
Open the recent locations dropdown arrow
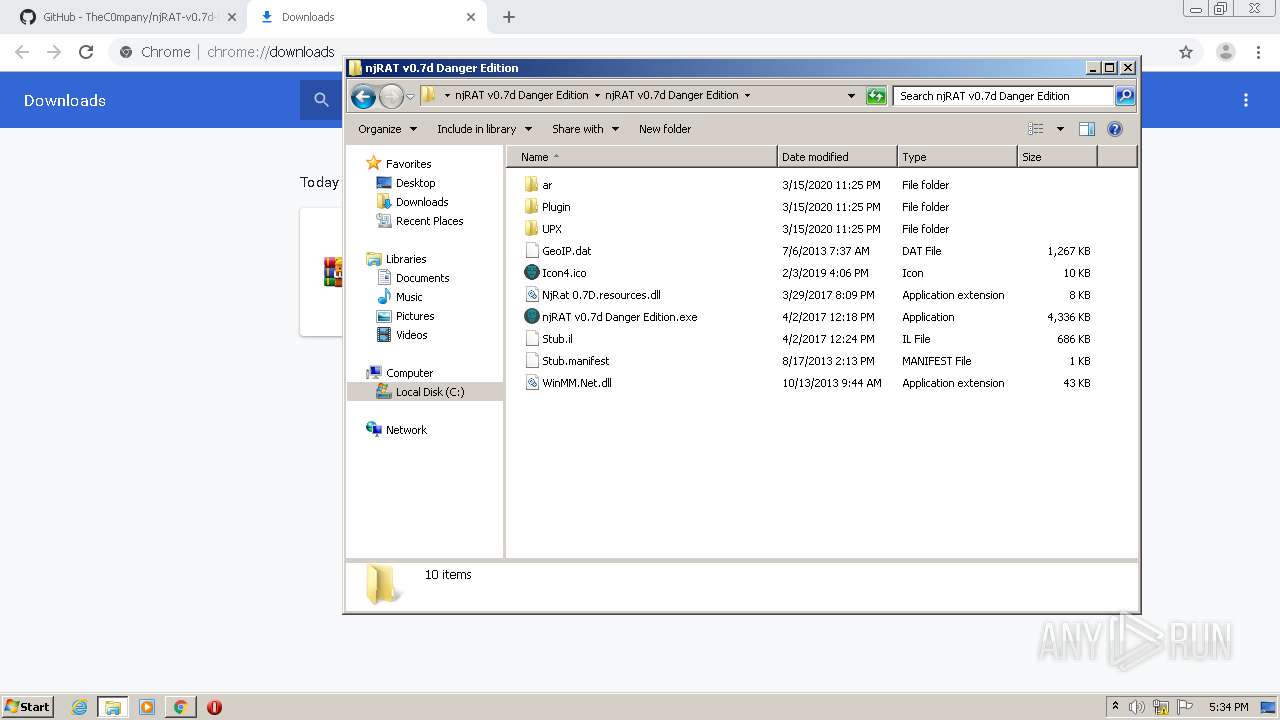[x=410, y=97]
